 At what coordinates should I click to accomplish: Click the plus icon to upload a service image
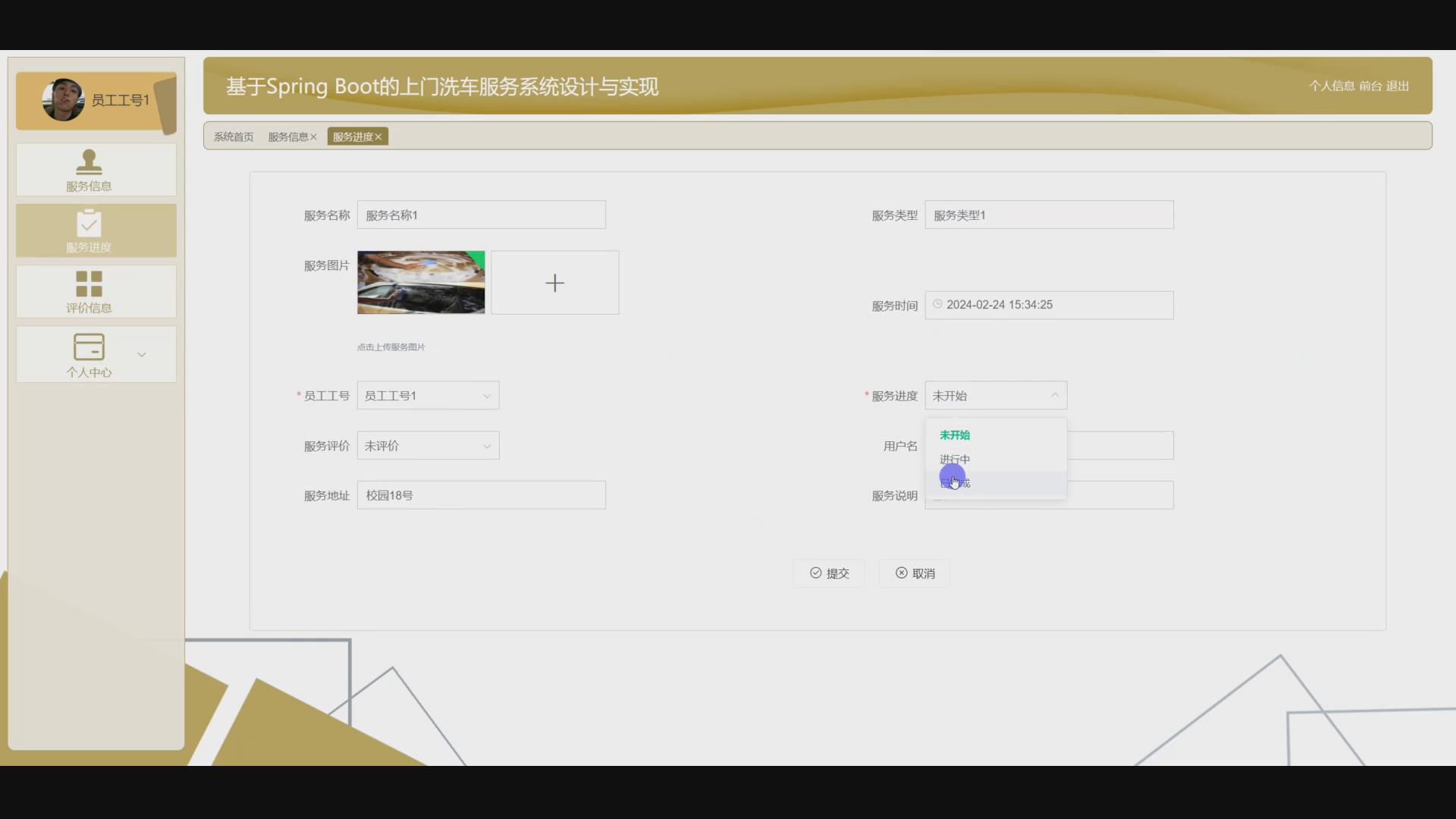click(x=554, y=282)
